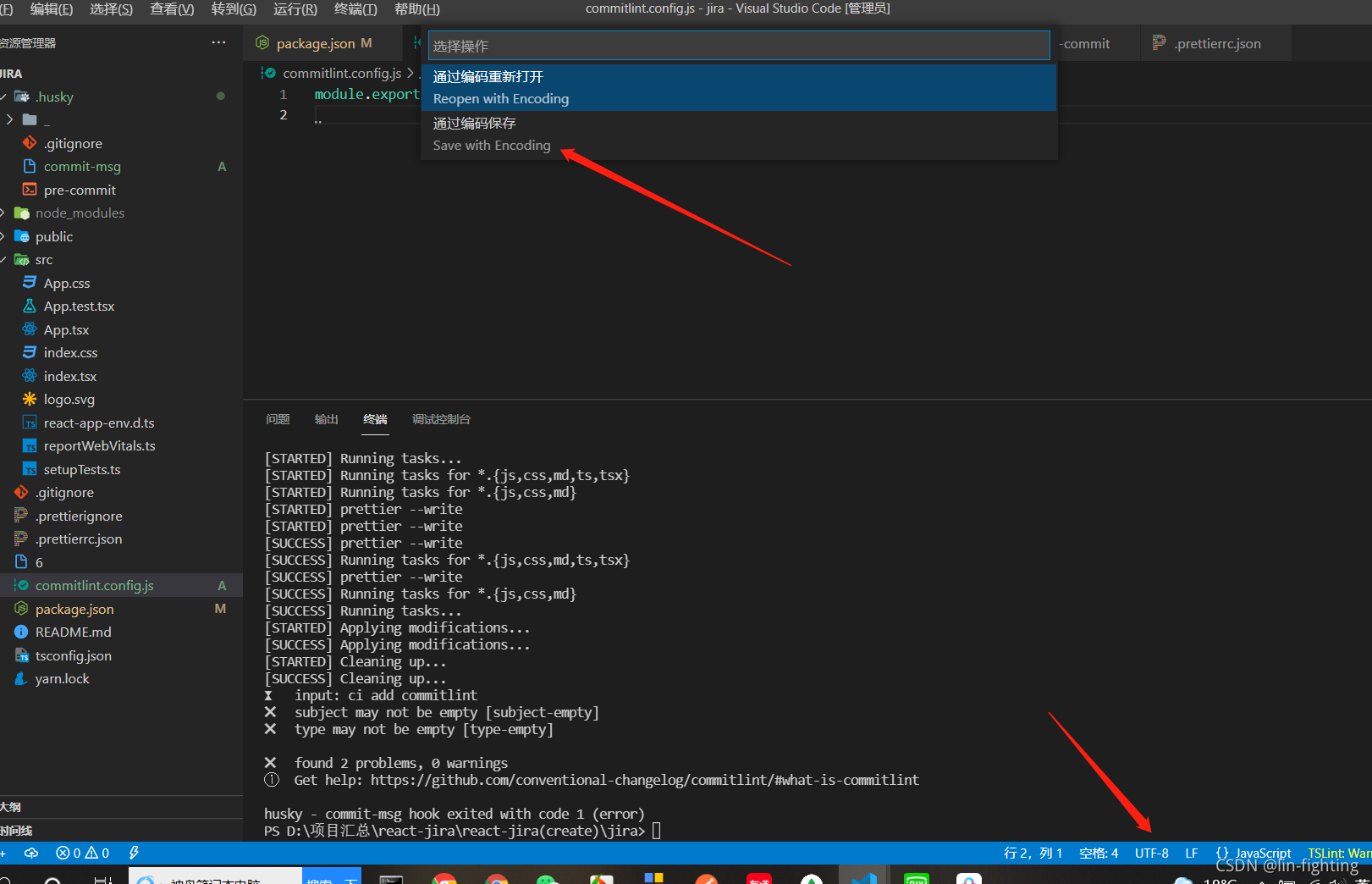Screen dimensions: 1372x884
Task: Open reportWebVitals.ts file
Action: 100,445
